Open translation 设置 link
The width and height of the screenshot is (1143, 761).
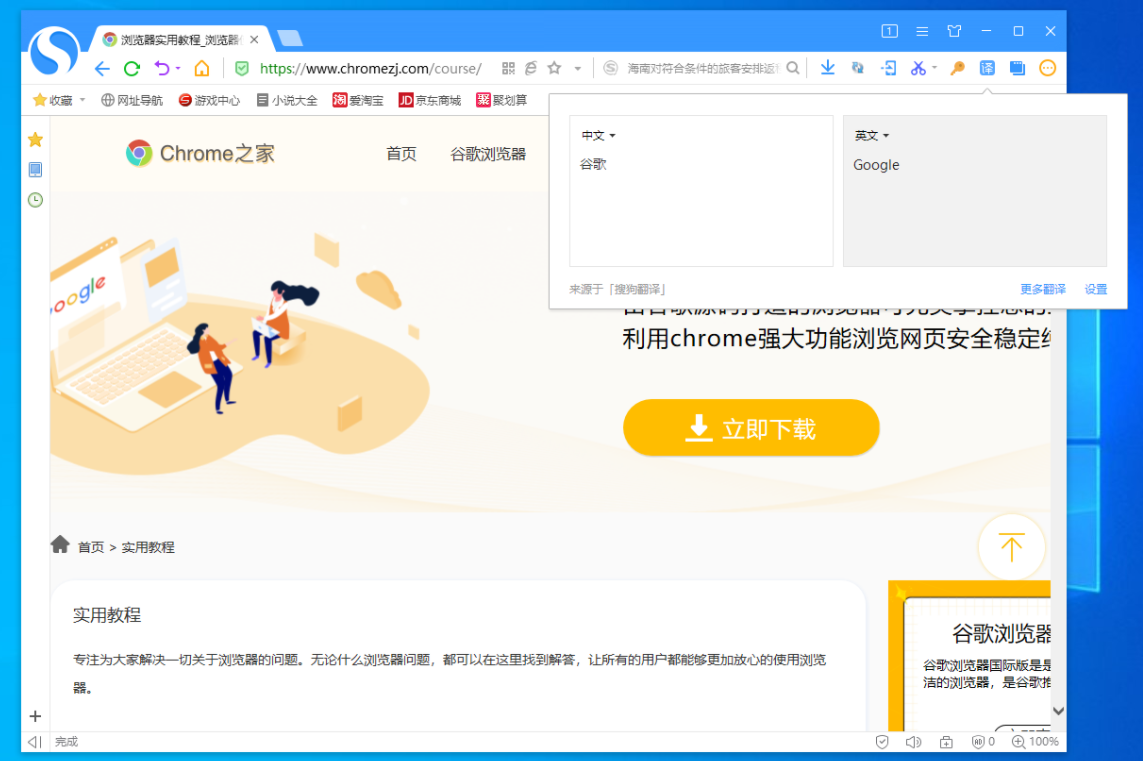pyautogui.click(x=1096, y=289)
